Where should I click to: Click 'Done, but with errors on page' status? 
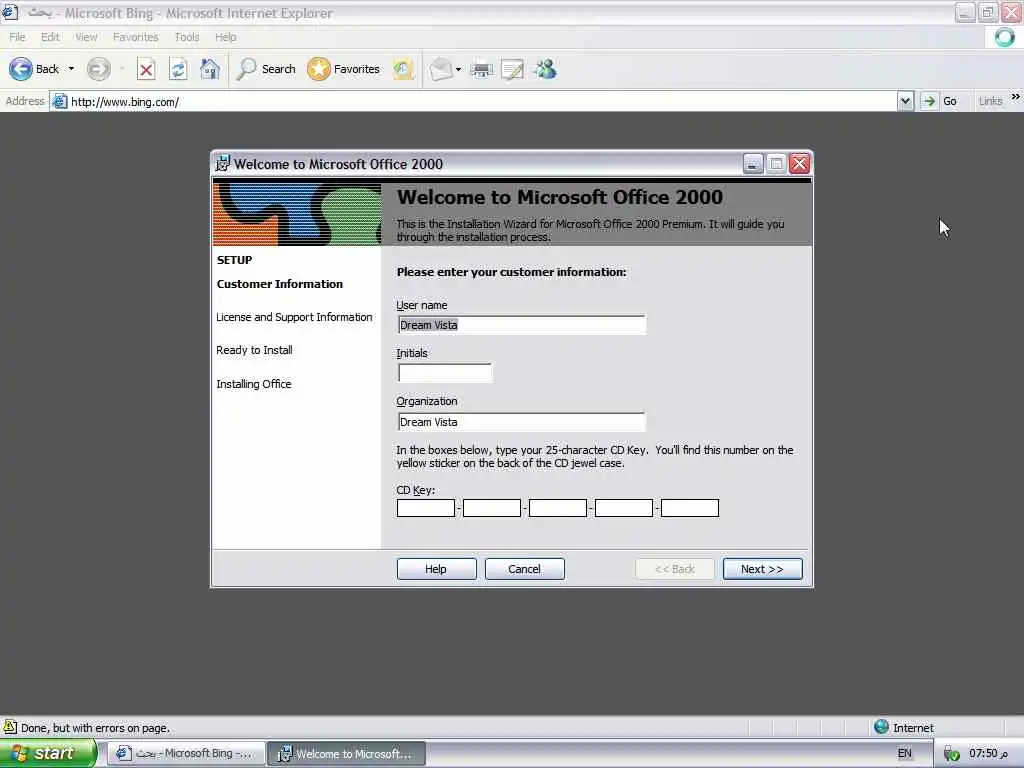tap(95, 728)
